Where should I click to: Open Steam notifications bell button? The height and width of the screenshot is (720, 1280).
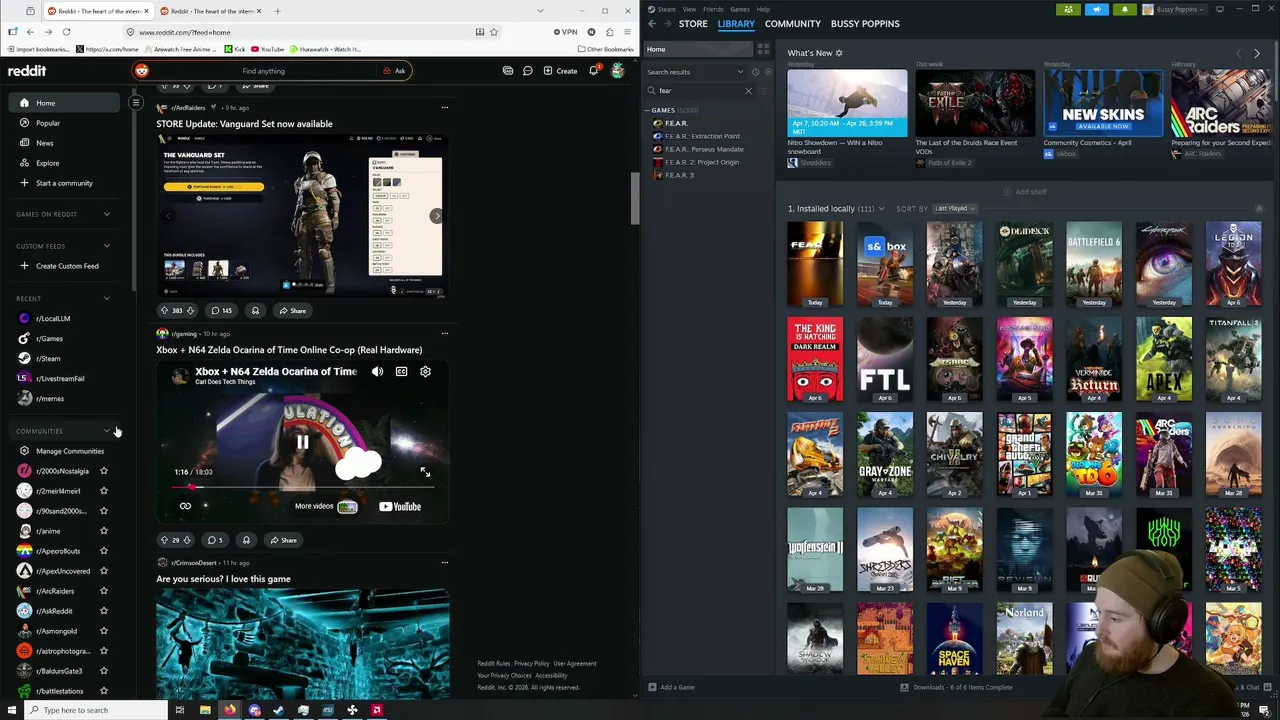coord(1125,10)
